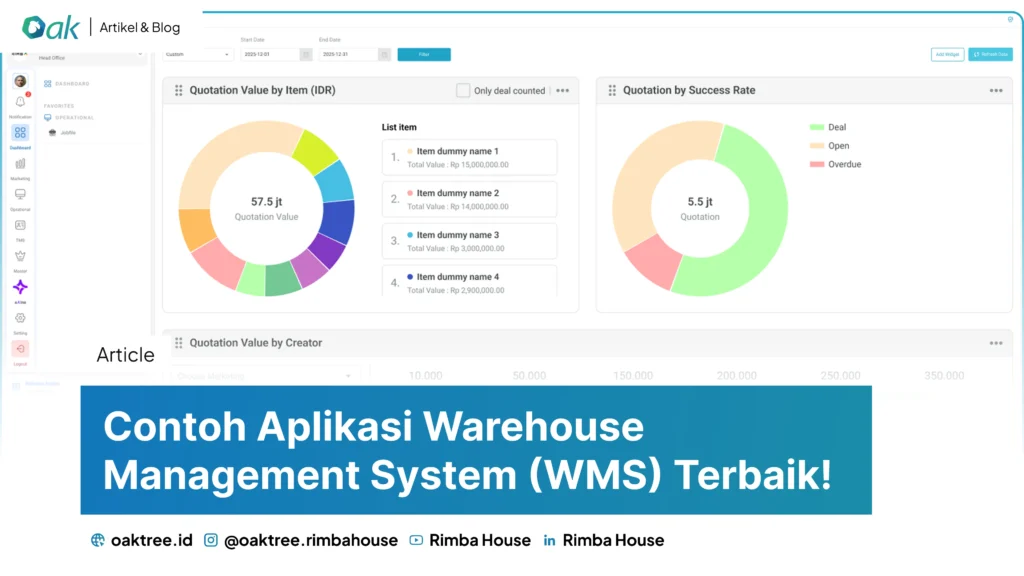Toggle the Deal legend entry

tap(828, 127)
